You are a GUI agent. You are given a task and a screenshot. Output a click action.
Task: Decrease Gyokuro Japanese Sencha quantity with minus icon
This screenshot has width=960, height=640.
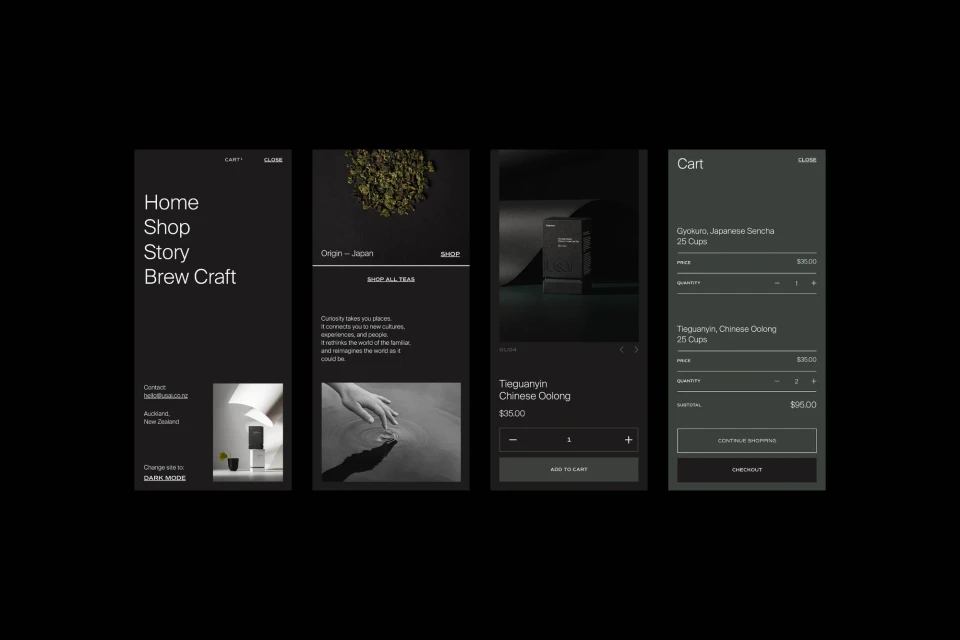777,283
